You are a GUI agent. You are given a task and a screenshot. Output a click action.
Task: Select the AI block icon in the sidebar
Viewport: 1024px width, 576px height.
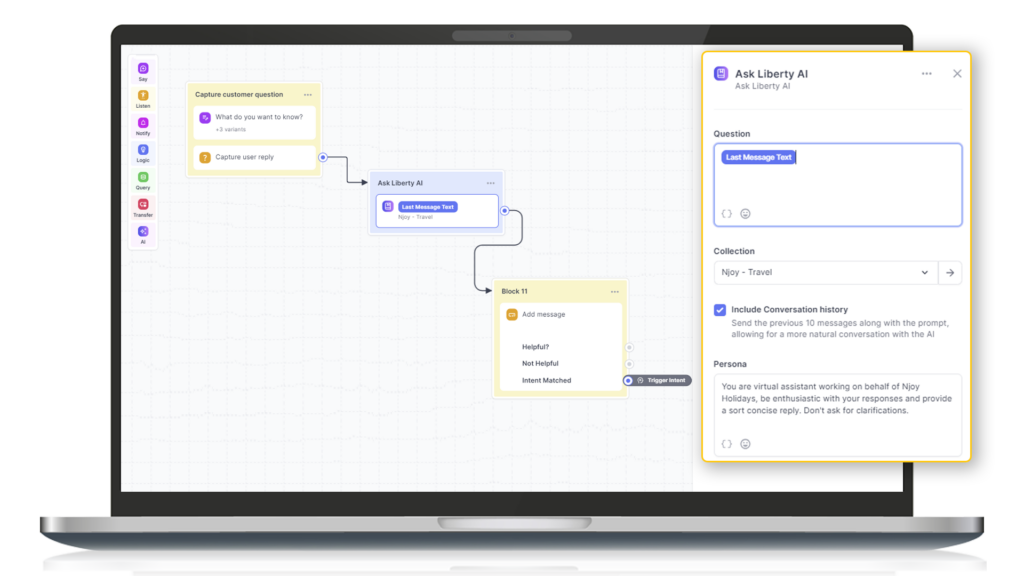tap(143, 233)
